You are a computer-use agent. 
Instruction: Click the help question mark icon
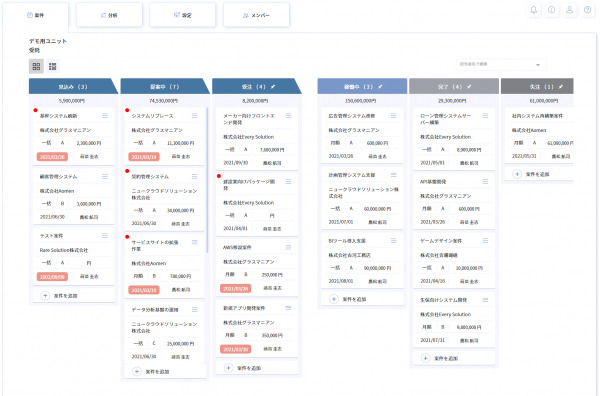click(x=587, y=10)
